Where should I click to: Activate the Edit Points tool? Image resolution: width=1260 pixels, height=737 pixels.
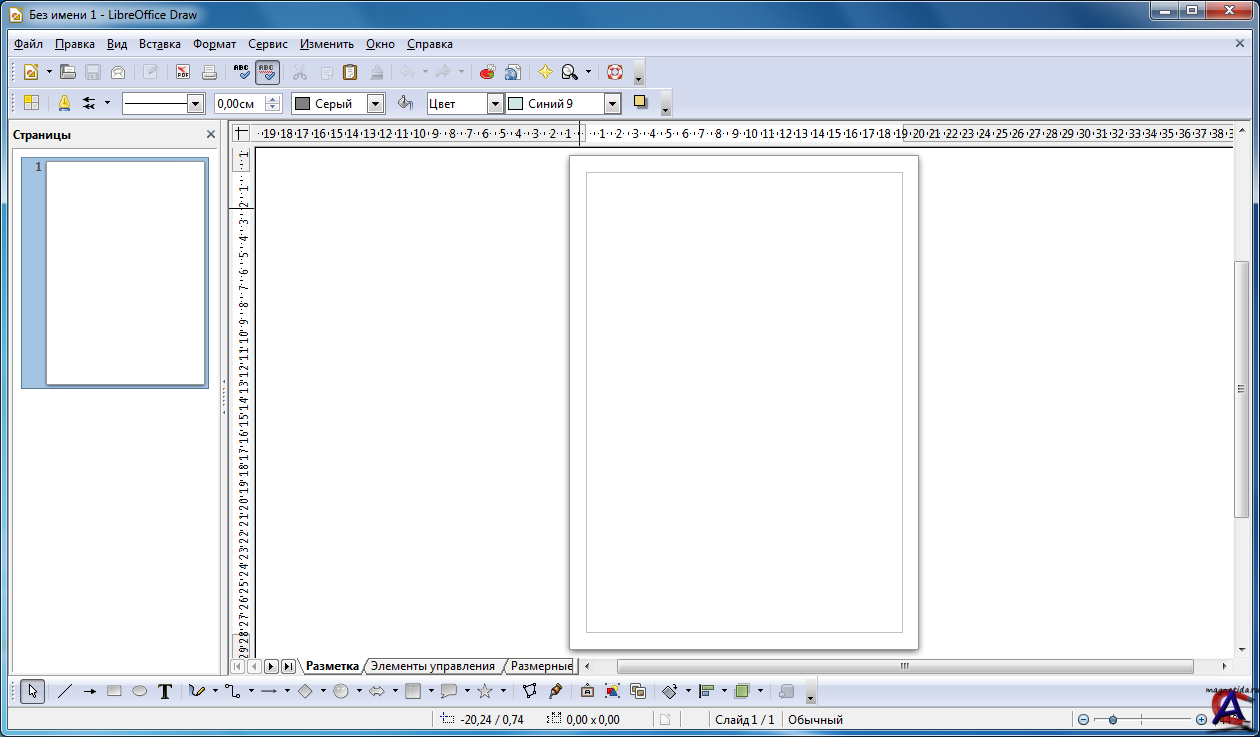coord(530,691)
